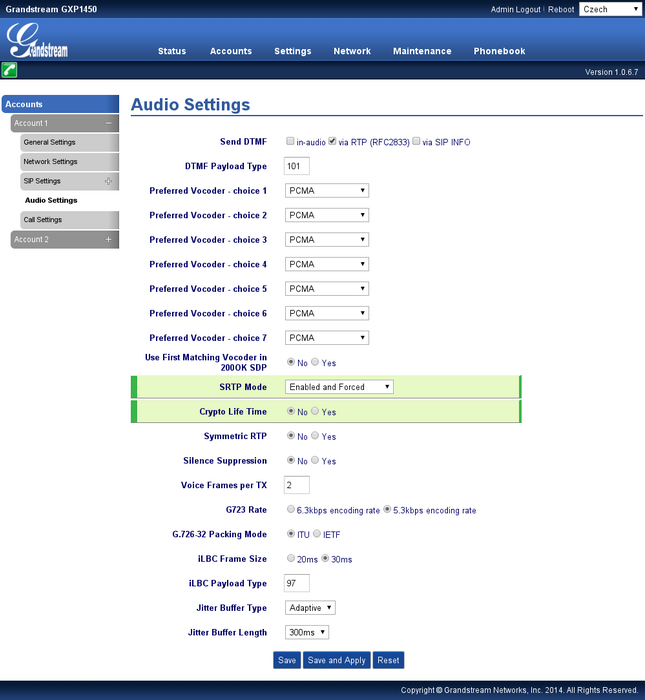
Task: Open Preferred Vocoder choice 2 dropdown
Action: (x=327, y=215)
